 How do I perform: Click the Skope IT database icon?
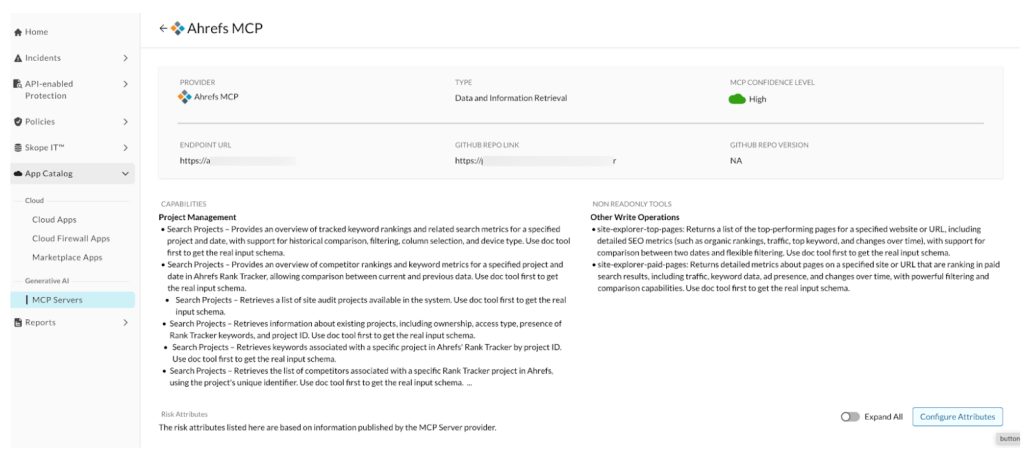(x=18, y=148)
